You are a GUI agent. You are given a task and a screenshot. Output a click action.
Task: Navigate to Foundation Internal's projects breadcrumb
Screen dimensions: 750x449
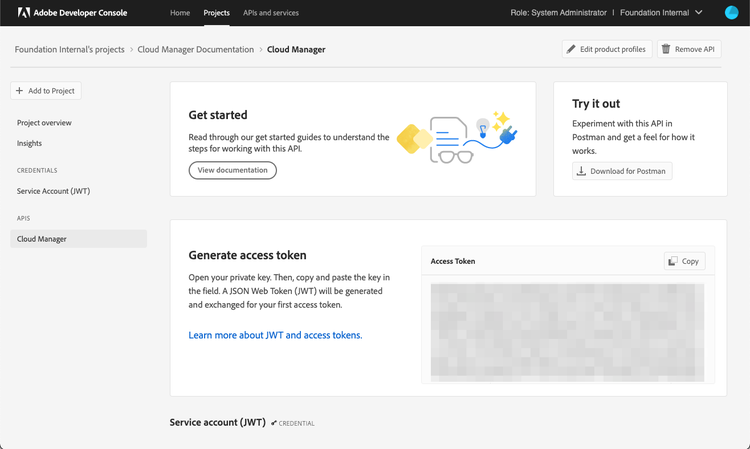pyautogui.click(x=69, y=49)
